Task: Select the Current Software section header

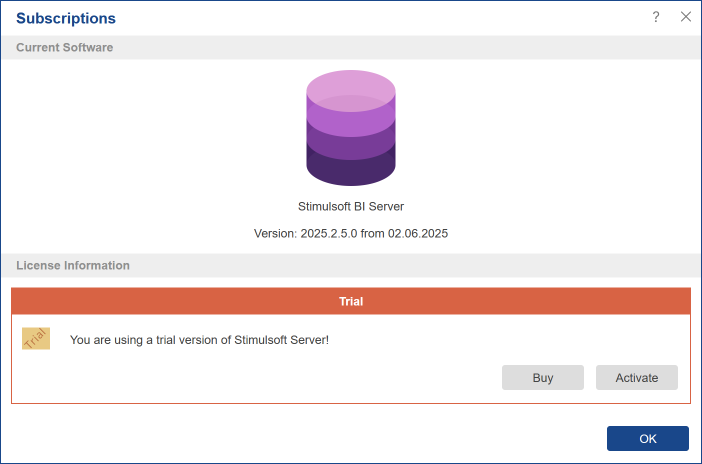Action: [x=65, y=47]
